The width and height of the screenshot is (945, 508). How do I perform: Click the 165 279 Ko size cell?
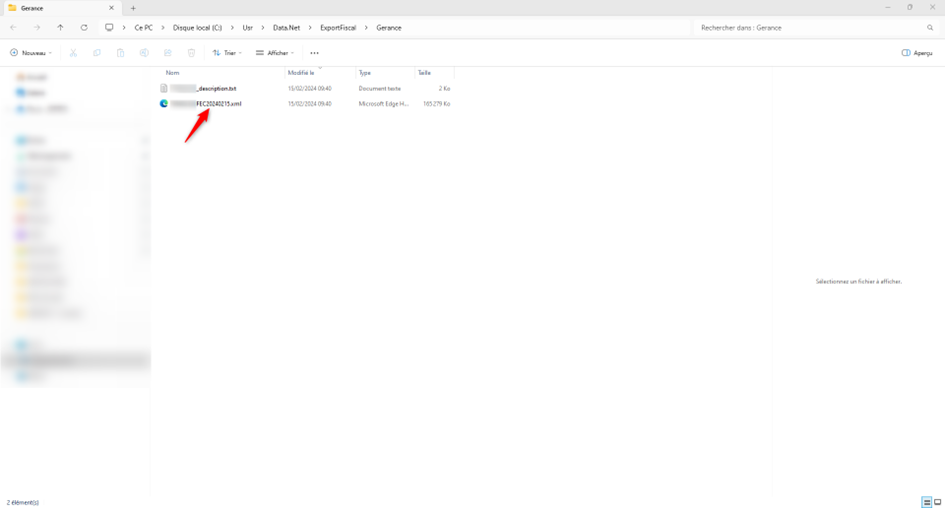point(436,104)
